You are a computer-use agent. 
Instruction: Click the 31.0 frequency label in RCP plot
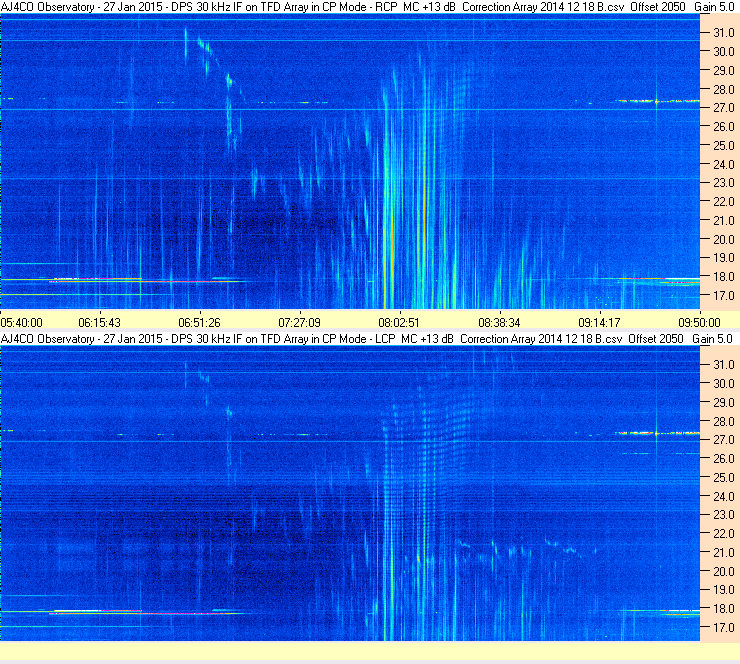(723, 33)
